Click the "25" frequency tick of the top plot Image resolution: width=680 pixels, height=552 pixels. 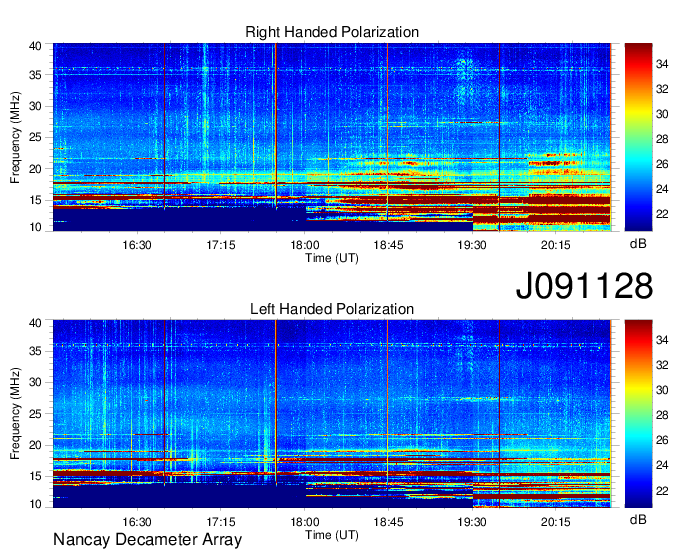tap(35, 137)
